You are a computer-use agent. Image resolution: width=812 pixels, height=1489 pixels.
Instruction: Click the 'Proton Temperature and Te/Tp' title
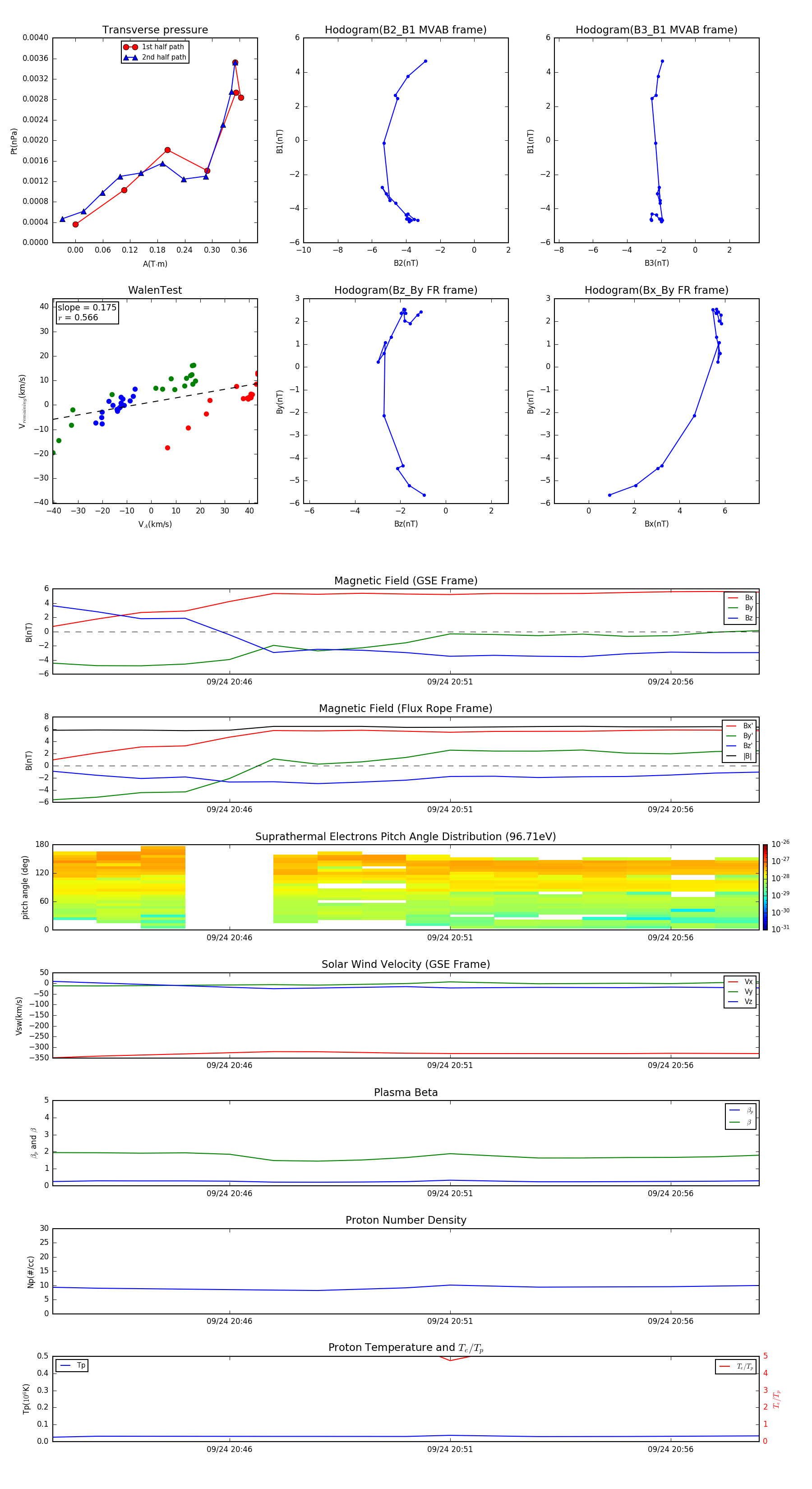[406, 1348]
